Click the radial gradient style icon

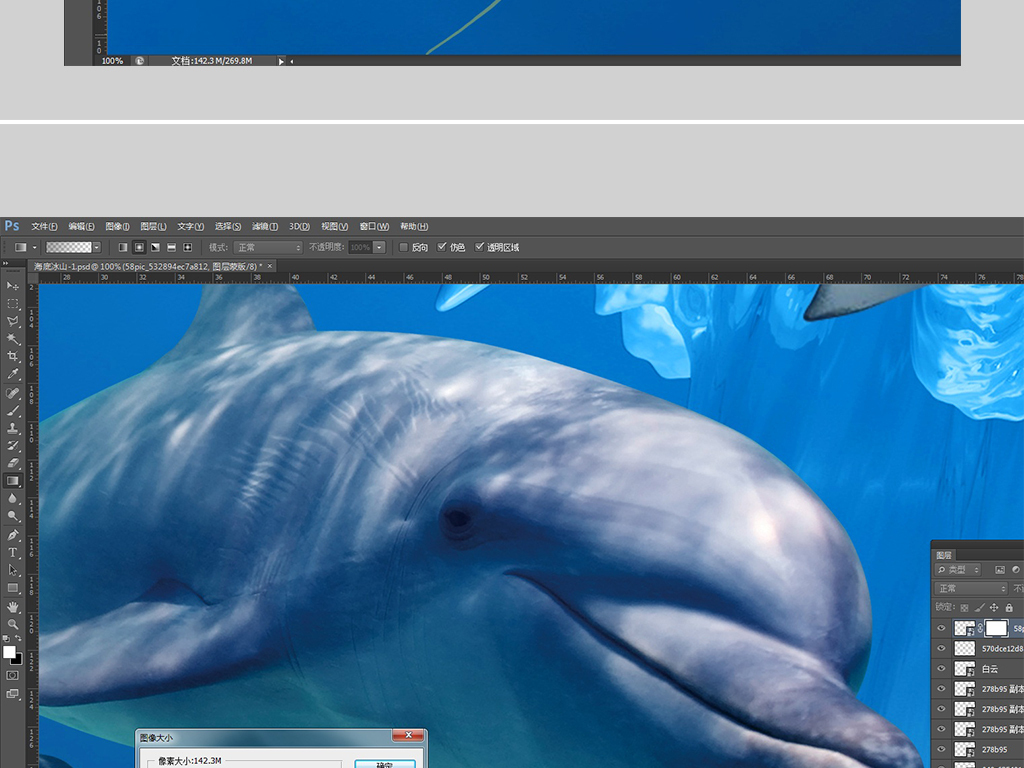[x=139, y=247]
